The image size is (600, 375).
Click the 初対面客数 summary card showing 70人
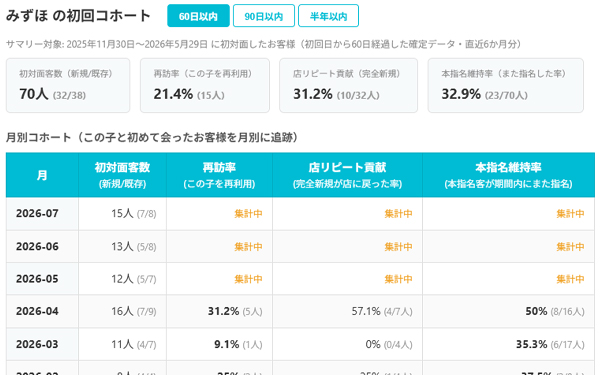coord(68,85)
